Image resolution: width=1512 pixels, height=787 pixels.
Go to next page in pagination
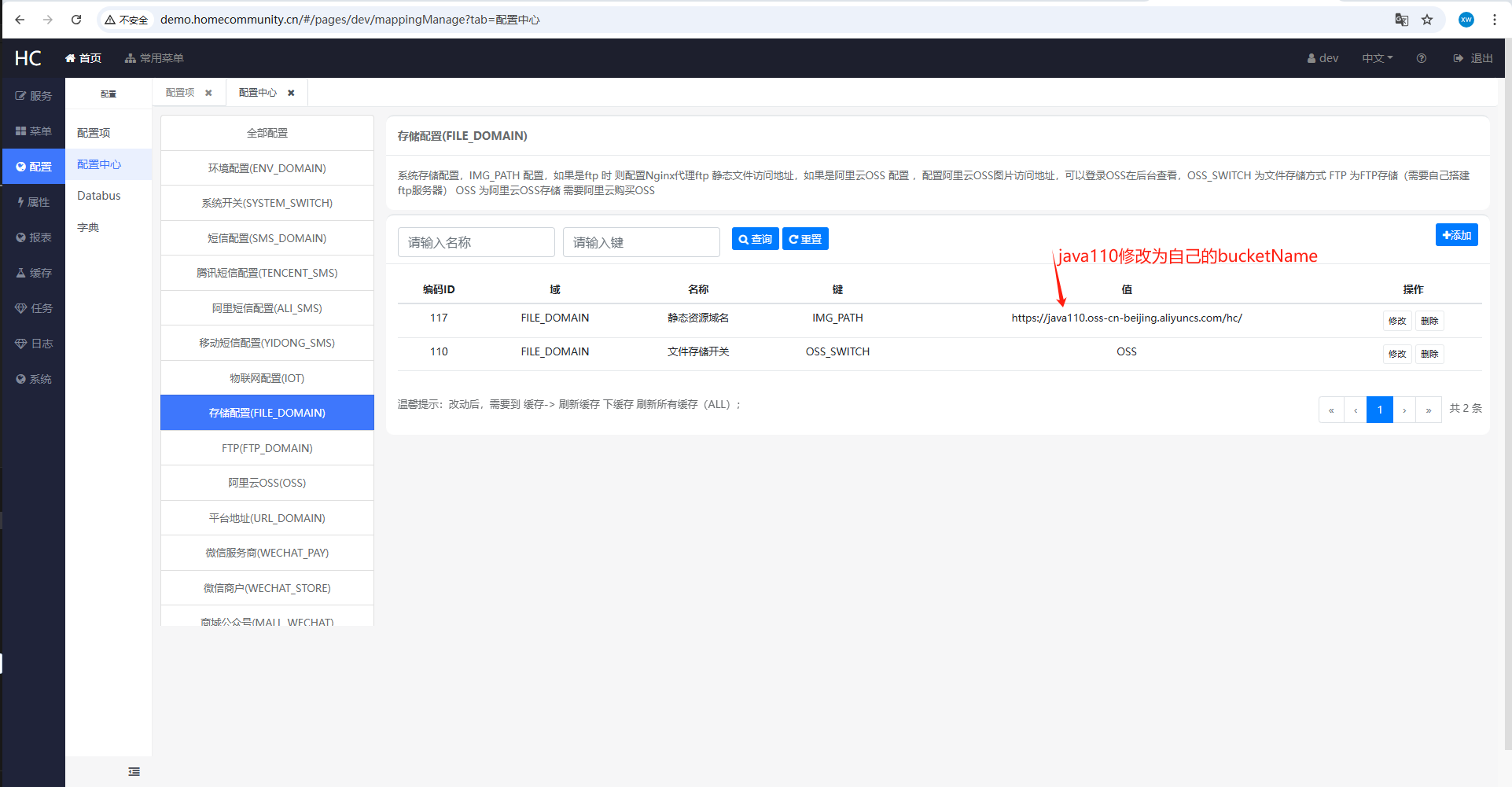click(1404, 410)
